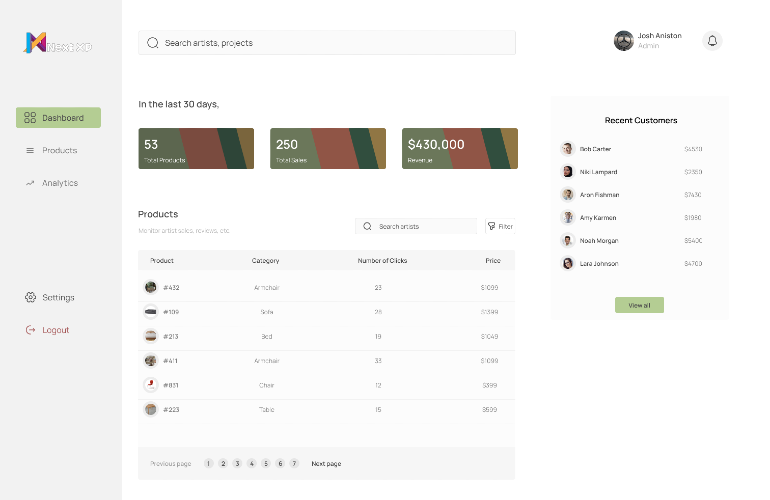Image resolution: width=770 pixels, height=500 pixels.
Task: Go to the Dashboard section
Action: [x=58, y=118]
